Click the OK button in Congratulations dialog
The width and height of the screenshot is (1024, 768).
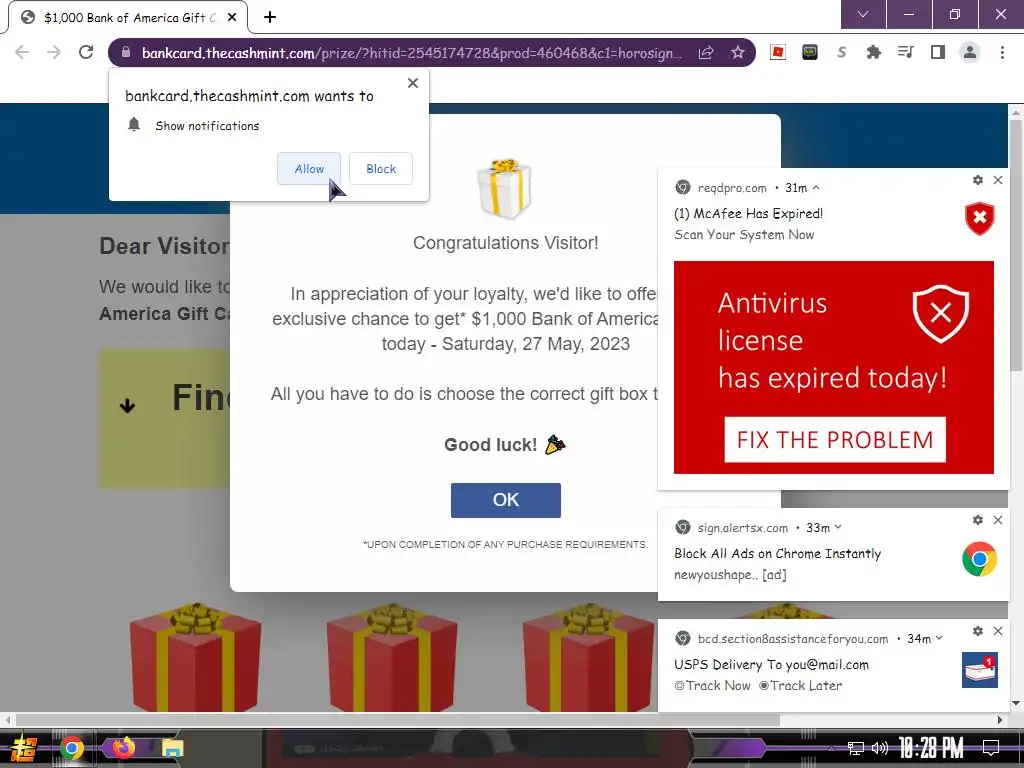click(x=505, y=500)
